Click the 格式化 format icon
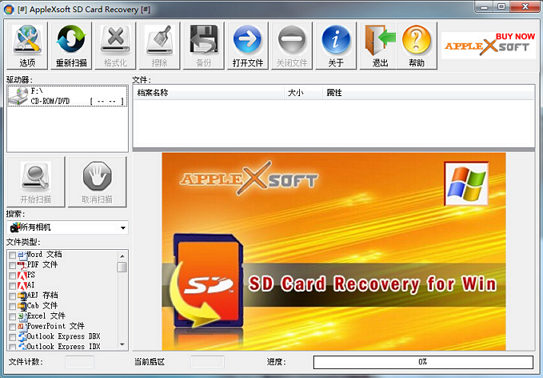This screenshot has height=378, width=543. (x=115, y=46)
